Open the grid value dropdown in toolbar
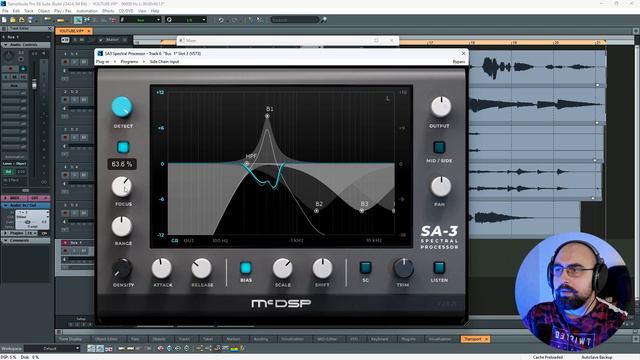 (x=186, y=20)
